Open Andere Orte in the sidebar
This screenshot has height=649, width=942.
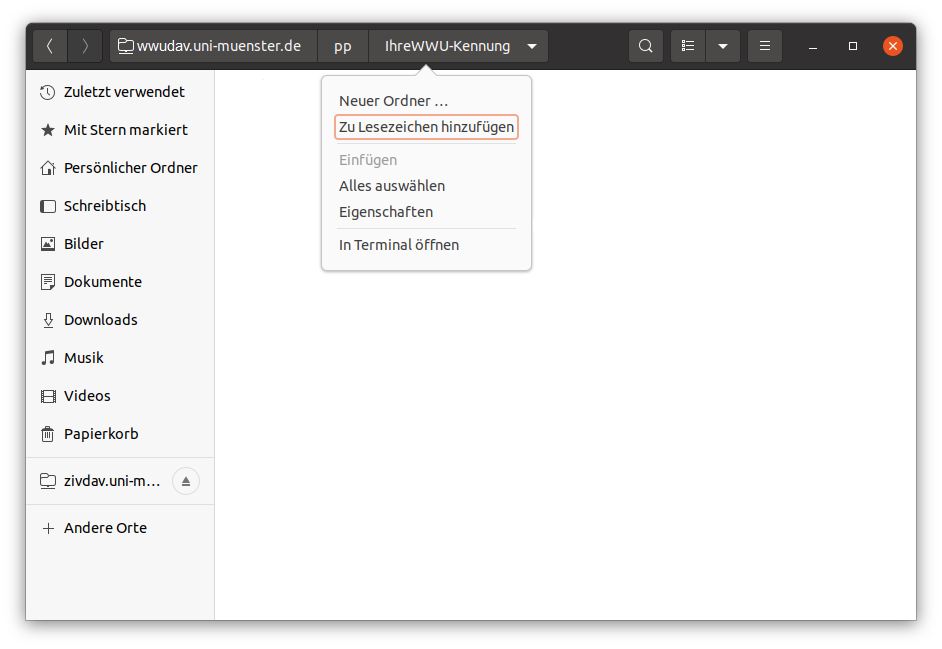tap(105, 528)
